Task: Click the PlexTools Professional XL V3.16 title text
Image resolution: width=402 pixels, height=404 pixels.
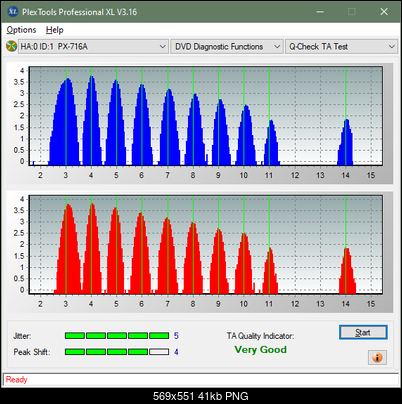Action: (79, 12)
